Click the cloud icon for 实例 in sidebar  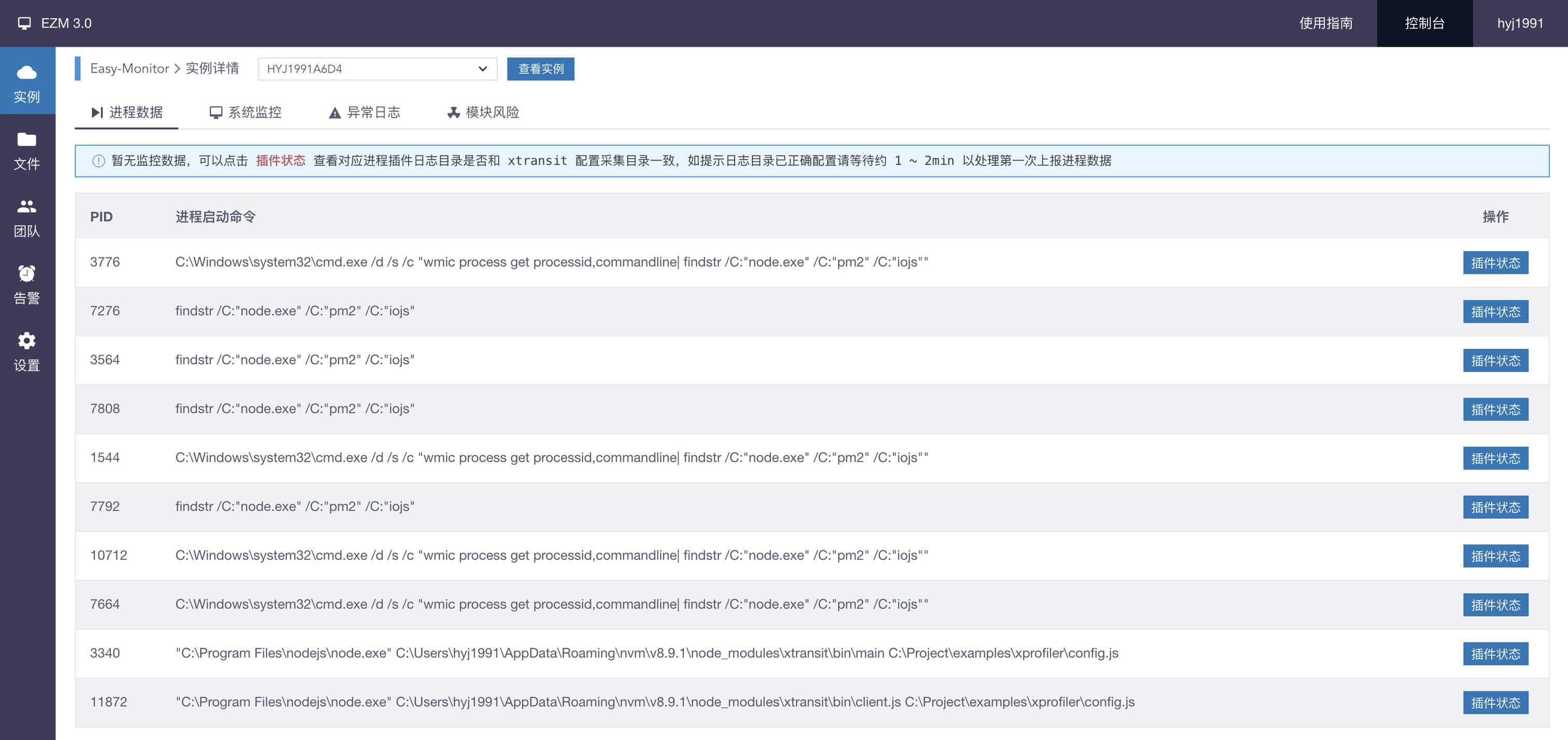27,73
